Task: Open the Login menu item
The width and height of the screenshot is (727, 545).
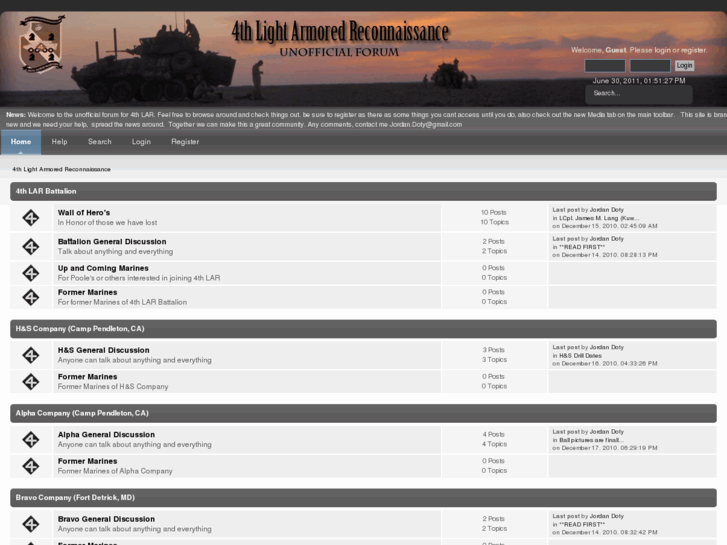Action: 141,142
